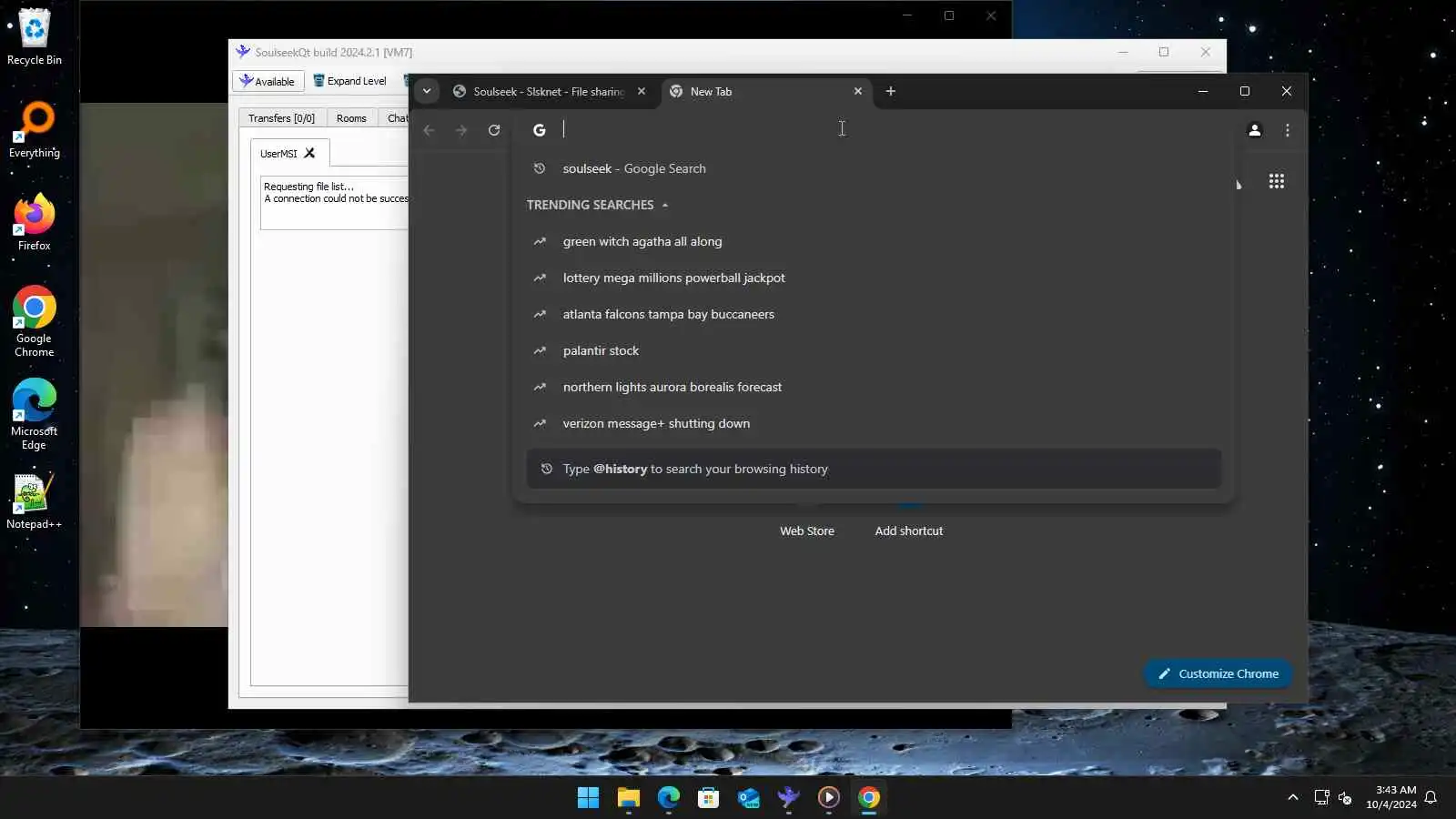Select 'atlanta falcons tampa bay buccaneers' suggestion
1456x819 pixels.
tap(874, 314)
